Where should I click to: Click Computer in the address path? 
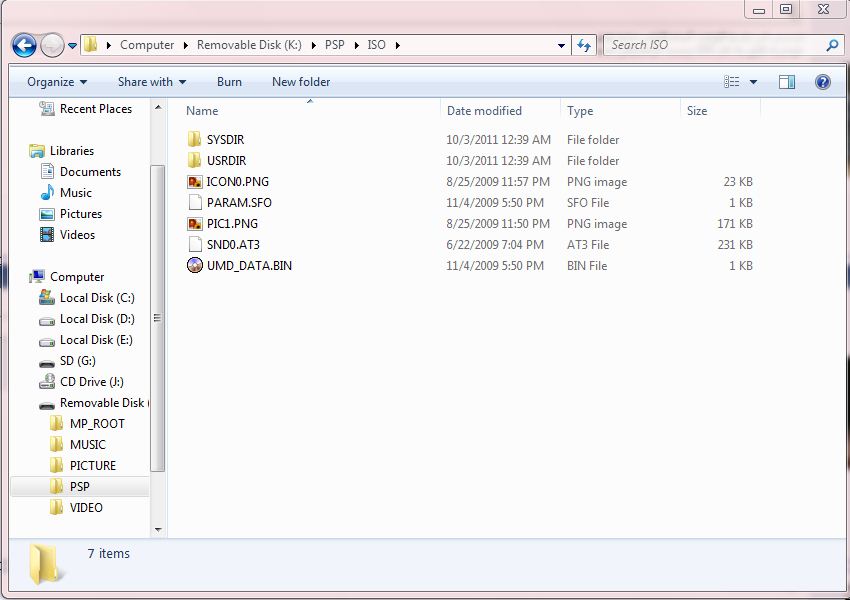[147, 45]
